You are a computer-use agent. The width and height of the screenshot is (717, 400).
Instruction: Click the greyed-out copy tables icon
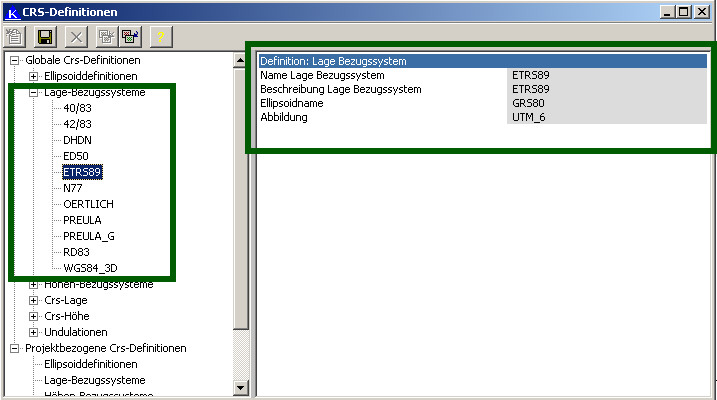pos(107,37)
